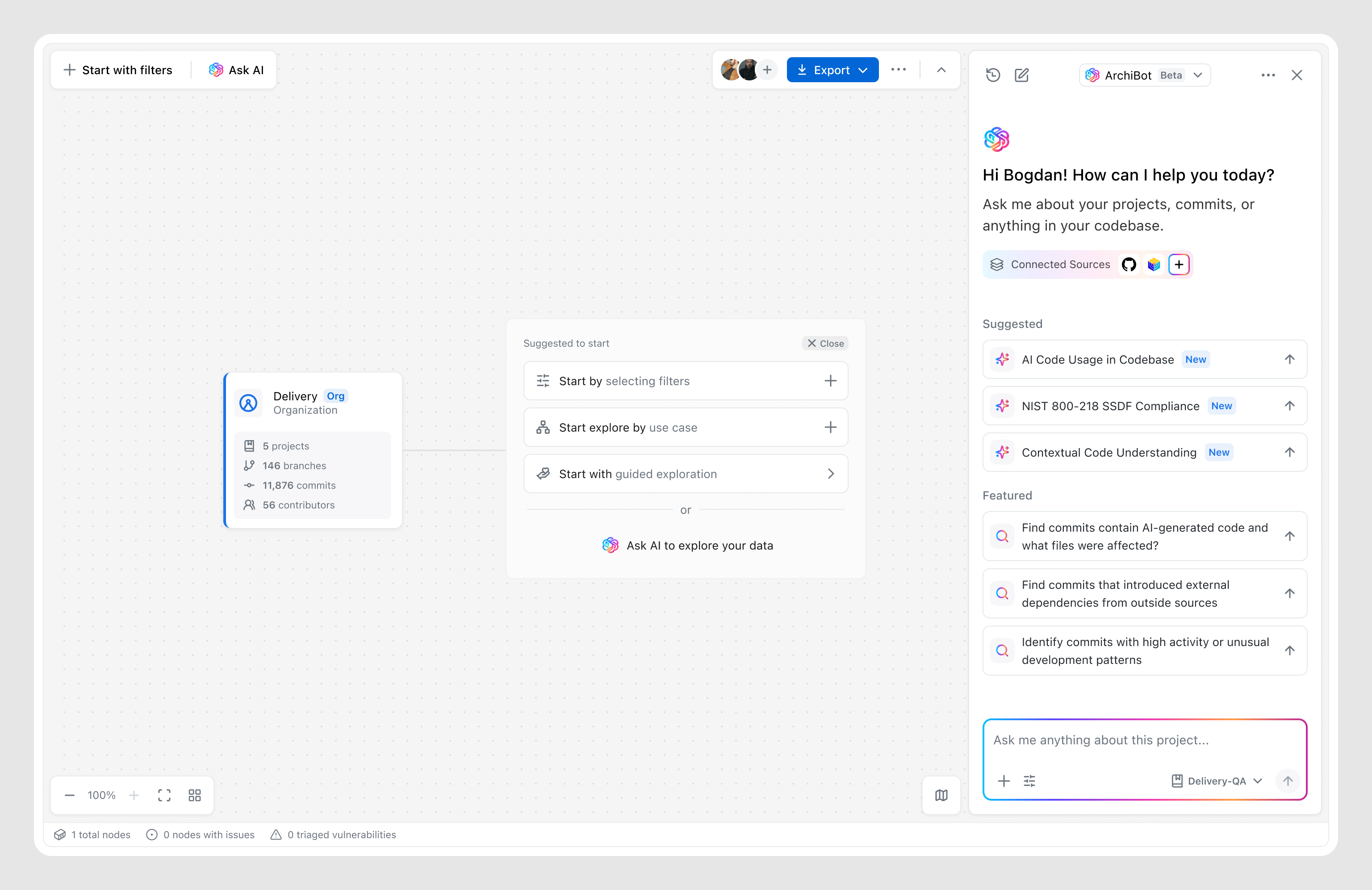Open the chat settings sliders icon
The image size is (1372, 890).
[1029, 781]
